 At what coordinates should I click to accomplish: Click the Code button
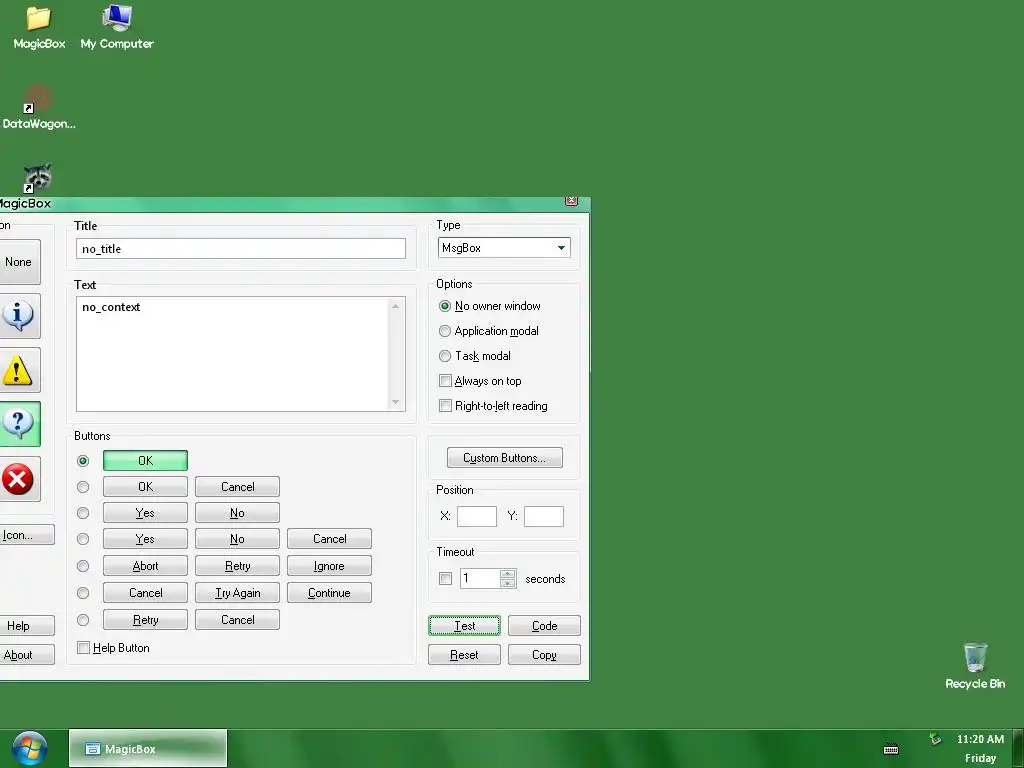[x=544, y=626]
